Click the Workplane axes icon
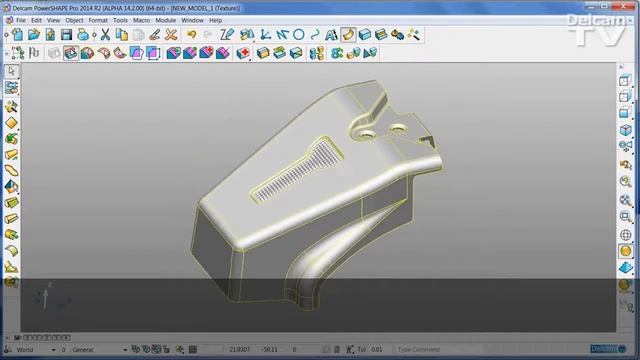 coord(265,35)
